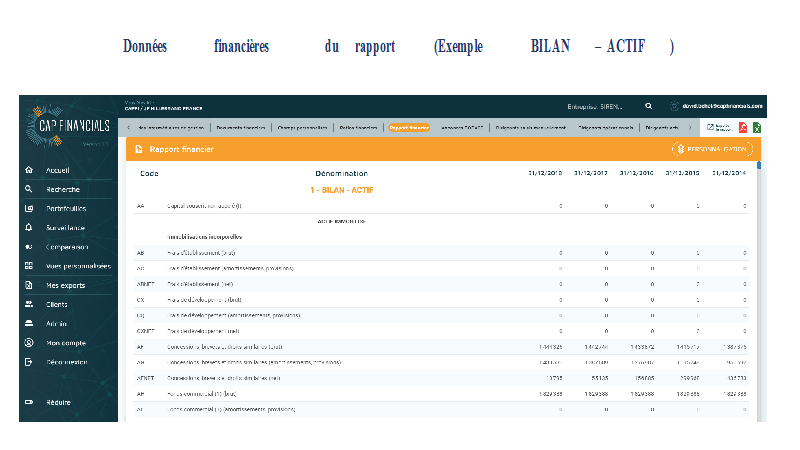Click the Personnalisation button
This screenshot has width=800, height=450.
point(713,149)
